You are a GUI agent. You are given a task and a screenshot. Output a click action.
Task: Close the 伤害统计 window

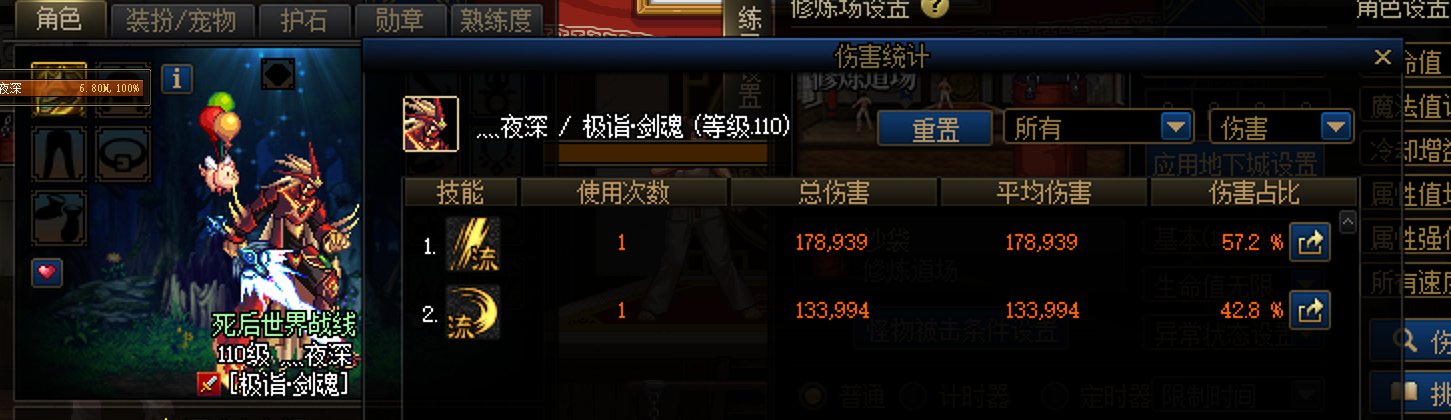click(x=1383, y=57)
